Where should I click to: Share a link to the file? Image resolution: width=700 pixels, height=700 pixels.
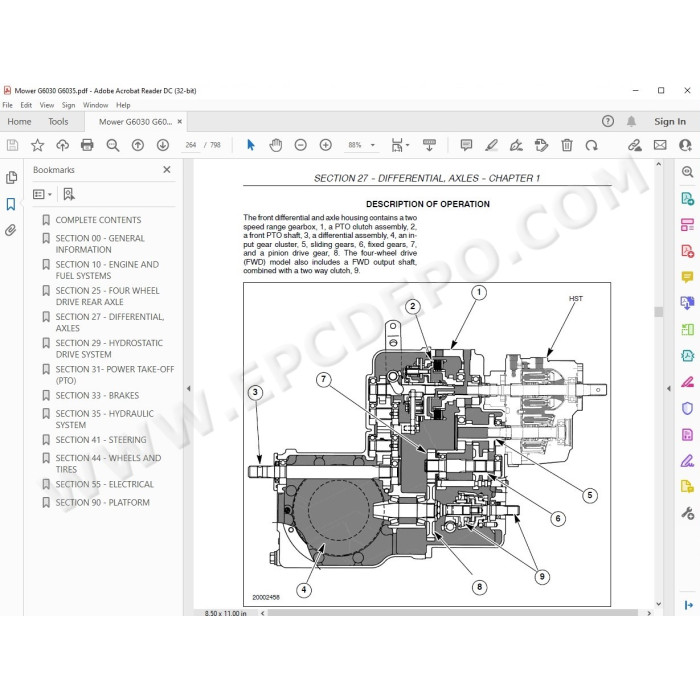pyautogui.click(x=634, y=145)
